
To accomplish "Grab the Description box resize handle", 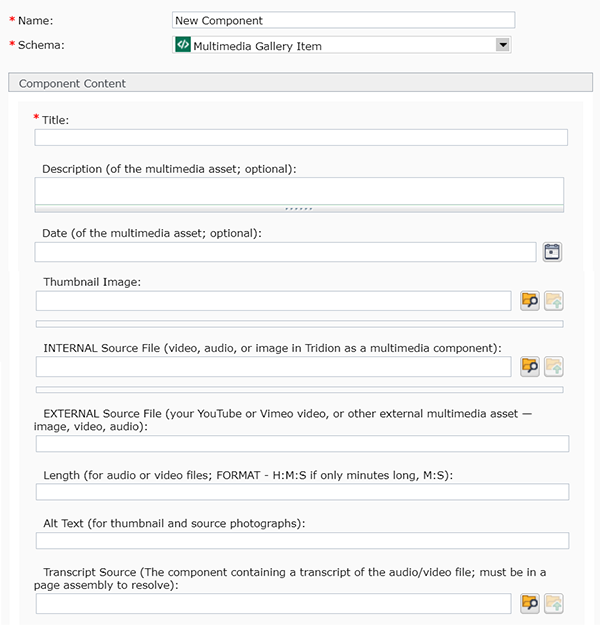I will (x=299, y=208).
